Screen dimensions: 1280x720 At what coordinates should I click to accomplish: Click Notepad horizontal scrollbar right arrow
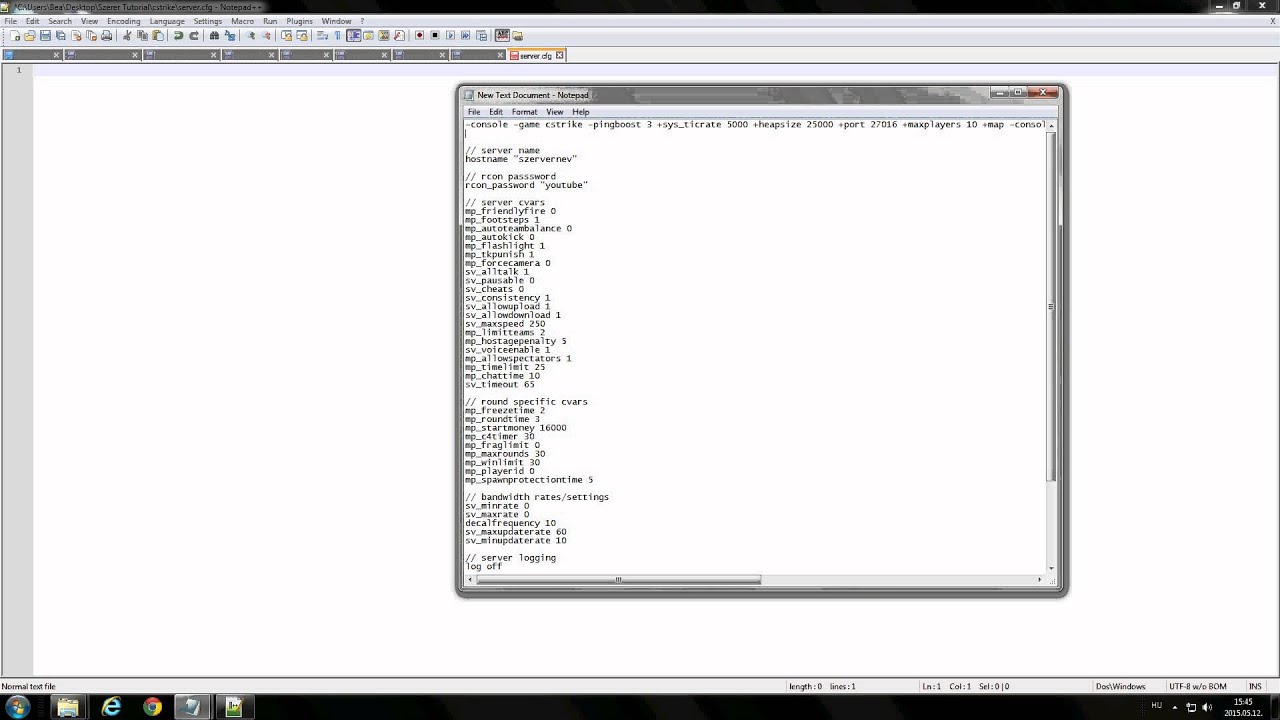pos(1039,579)
